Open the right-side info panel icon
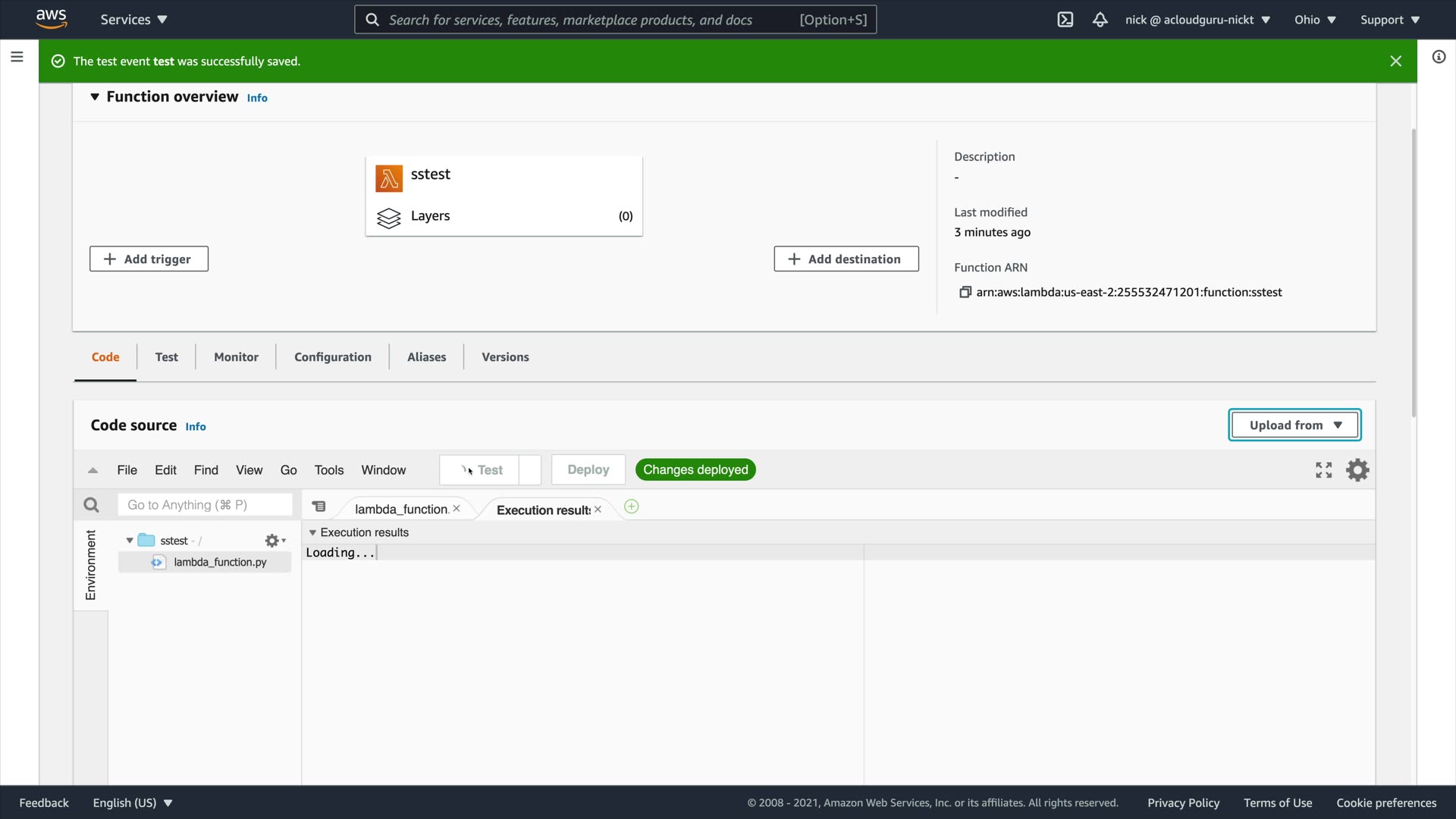 (1439, 57)
